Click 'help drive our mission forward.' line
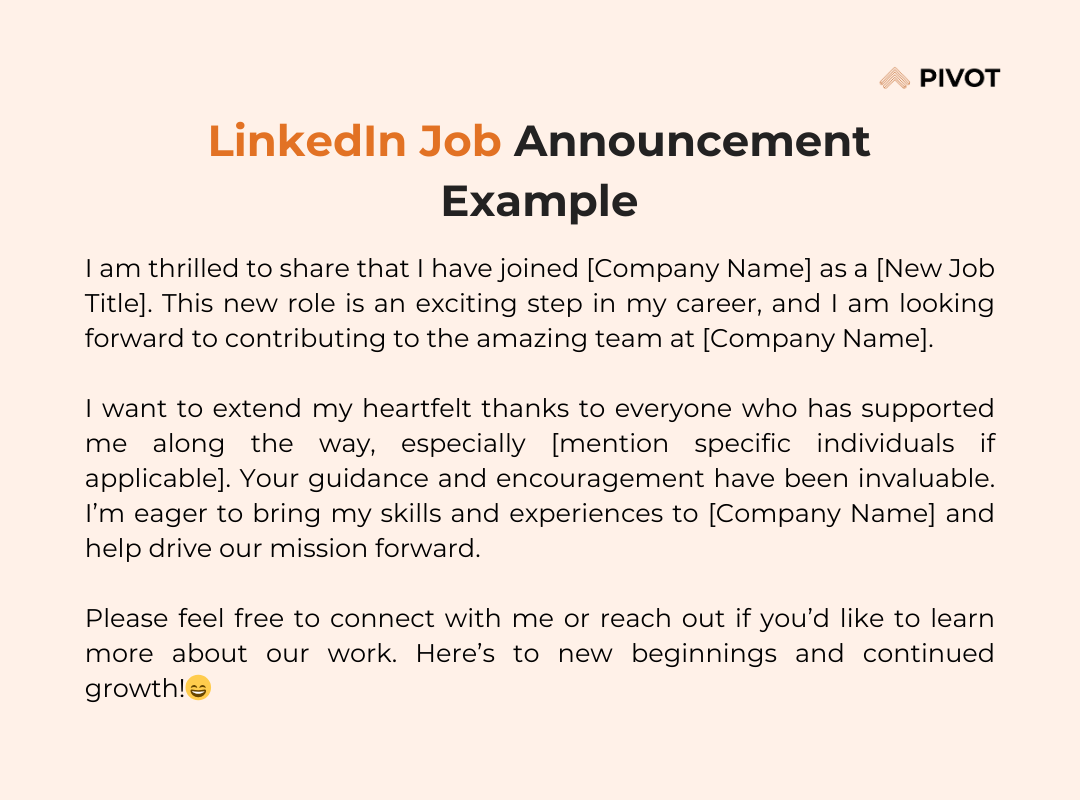 point(283,548)
